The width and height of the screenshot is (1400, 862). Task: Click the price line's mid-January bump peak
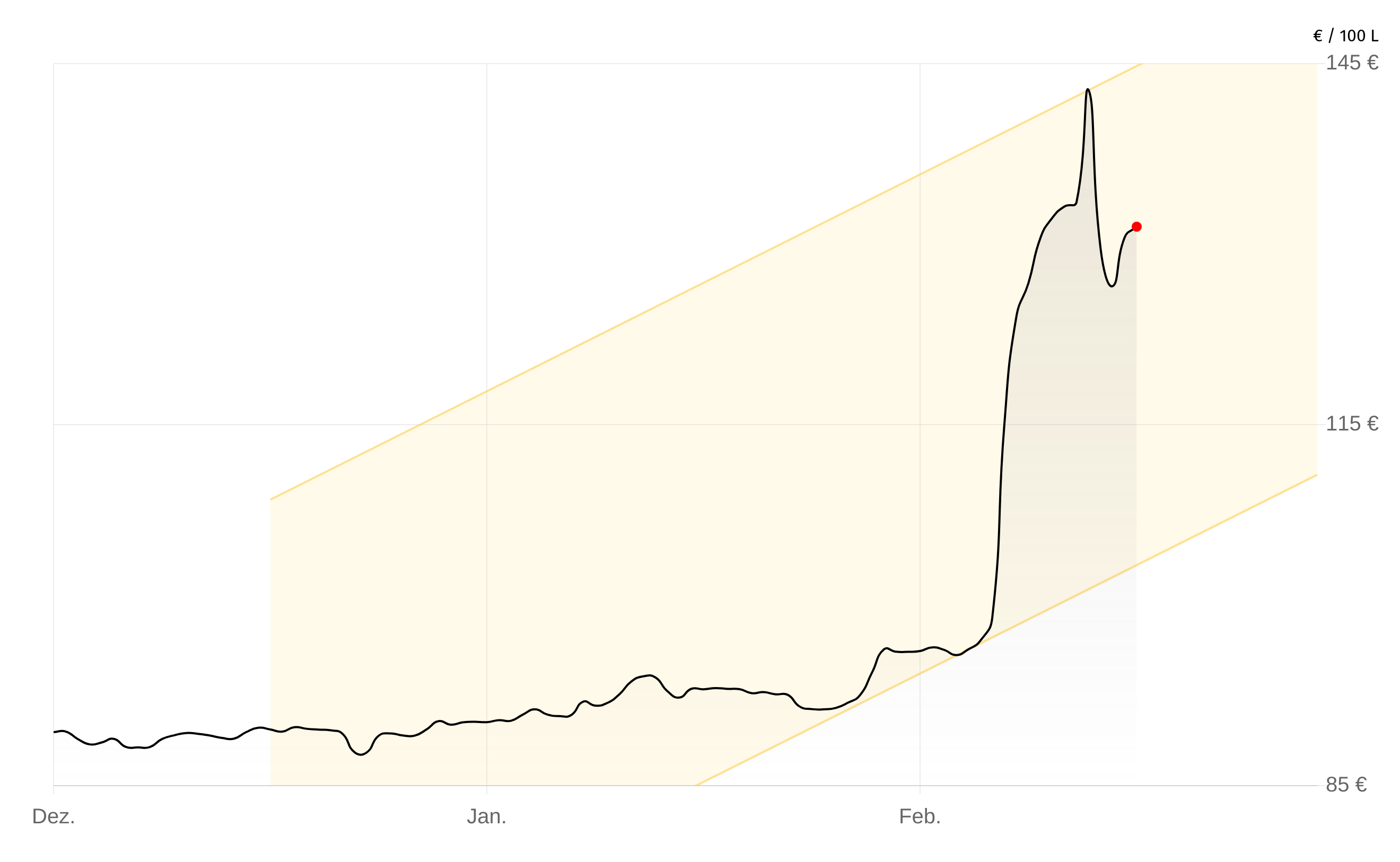(x=649, y=675)
